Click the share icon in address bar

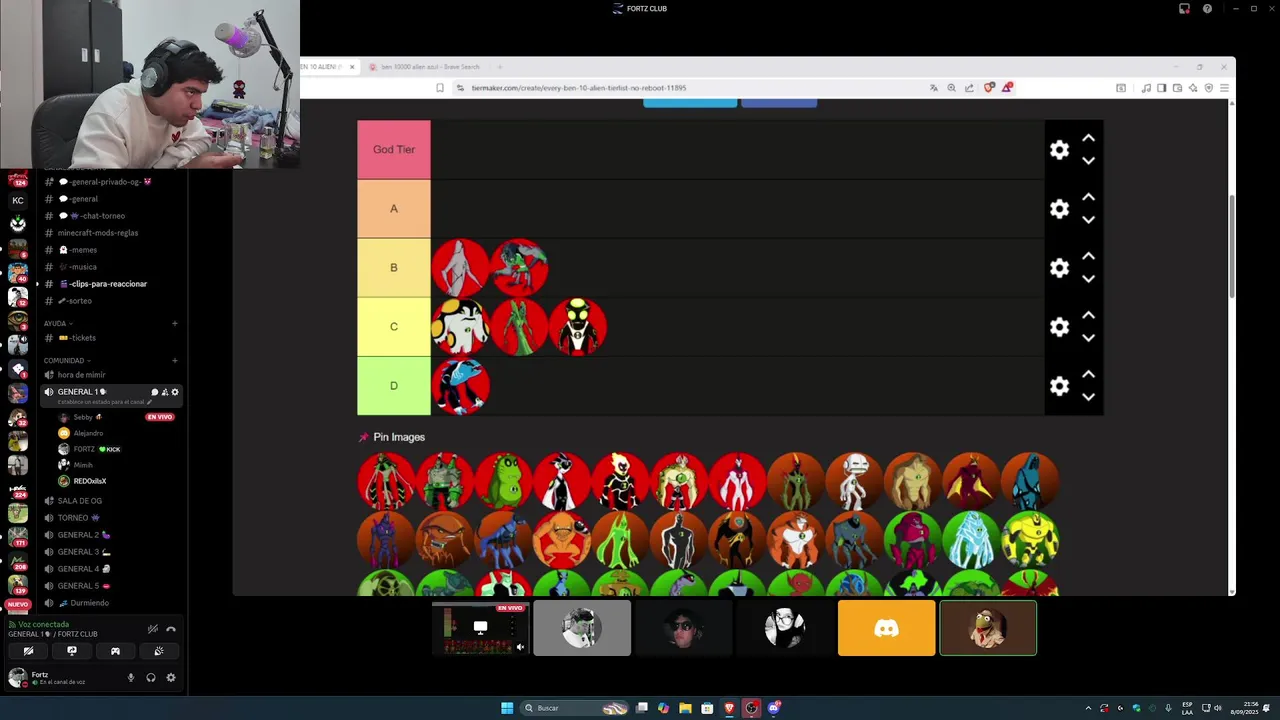[969, 88]
